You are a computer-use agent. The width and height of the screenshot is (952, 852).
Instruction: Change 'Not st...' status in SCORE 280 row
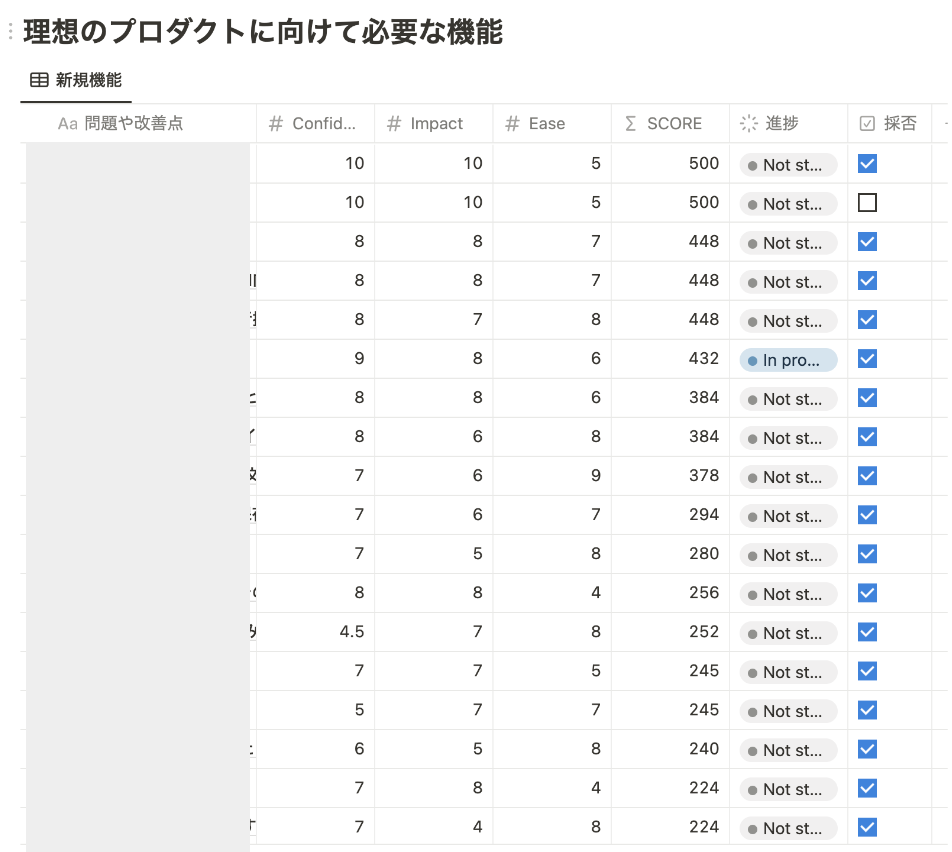pyautogui.click(x=788, y=554)
